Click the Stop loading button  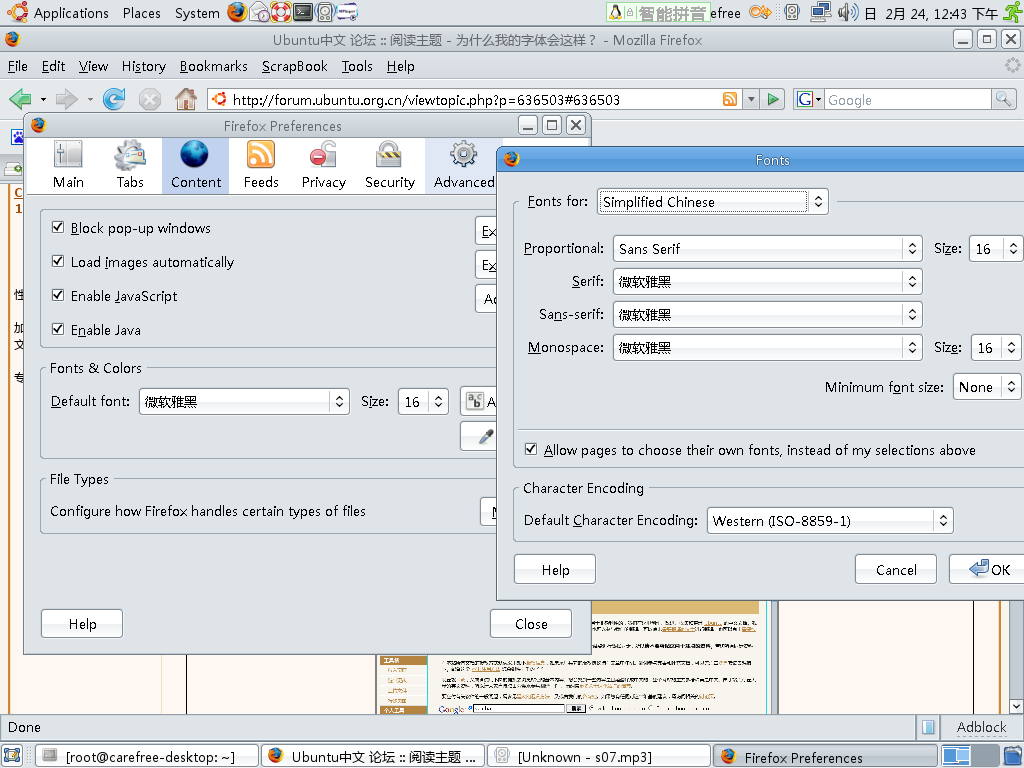(x=150, y=99)
